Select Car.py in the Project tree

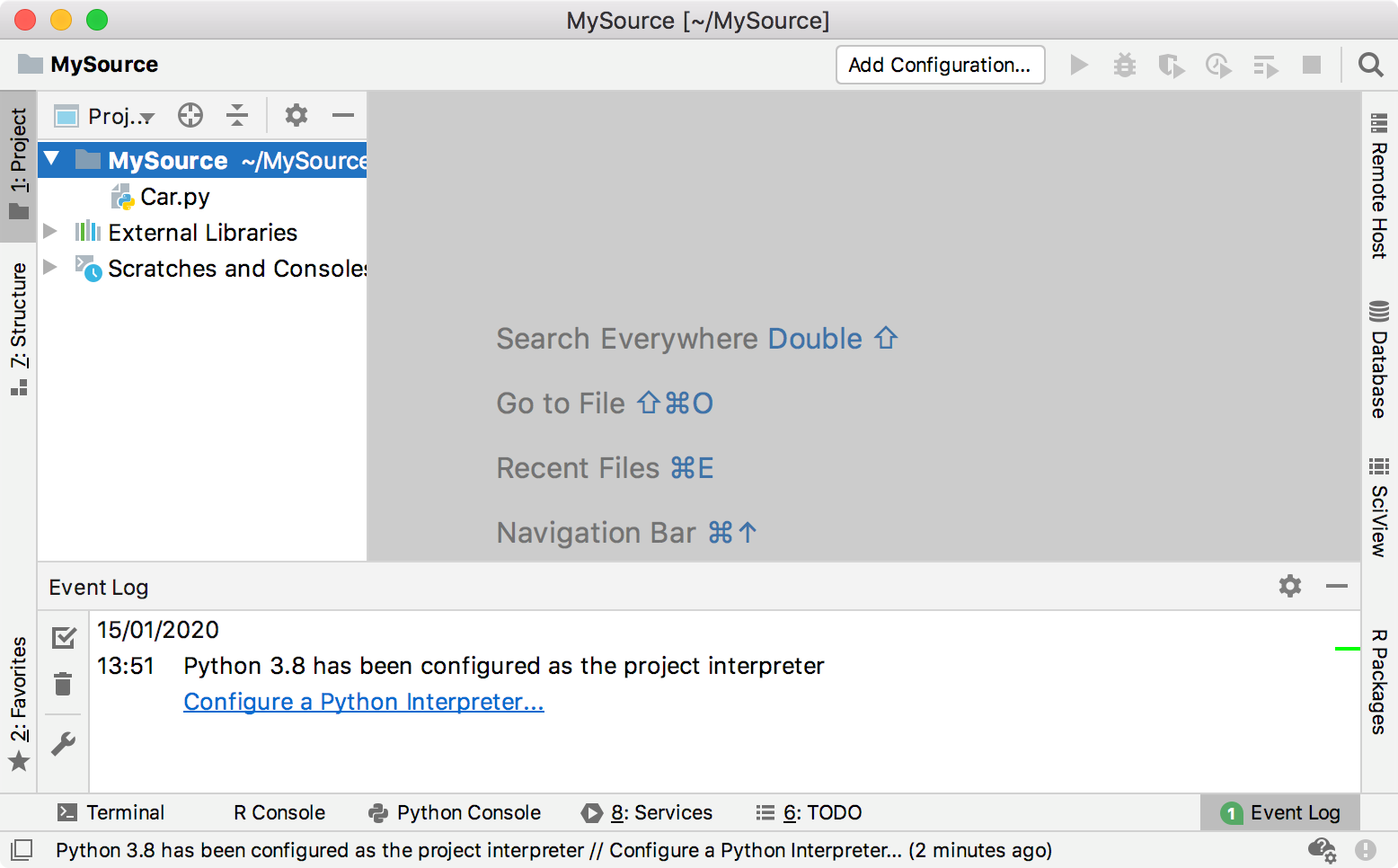coord(176,196)
